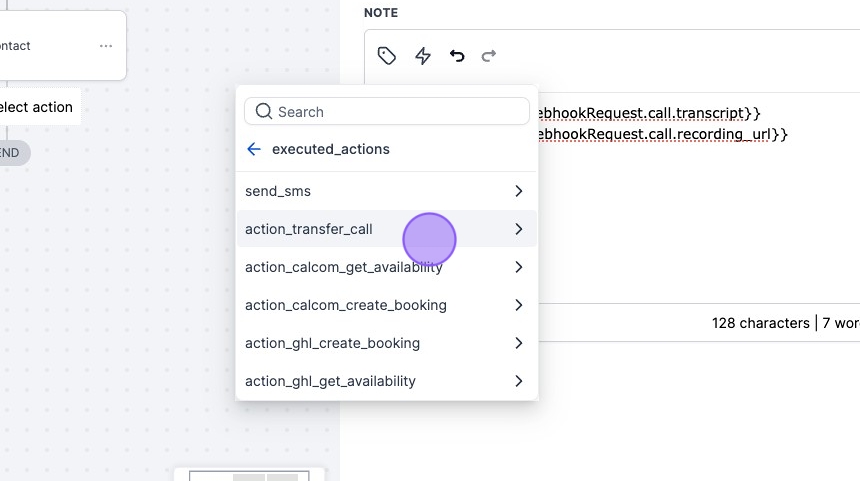
Task: Expand the action_transfer_call chevron
Action: pos(518,229)
